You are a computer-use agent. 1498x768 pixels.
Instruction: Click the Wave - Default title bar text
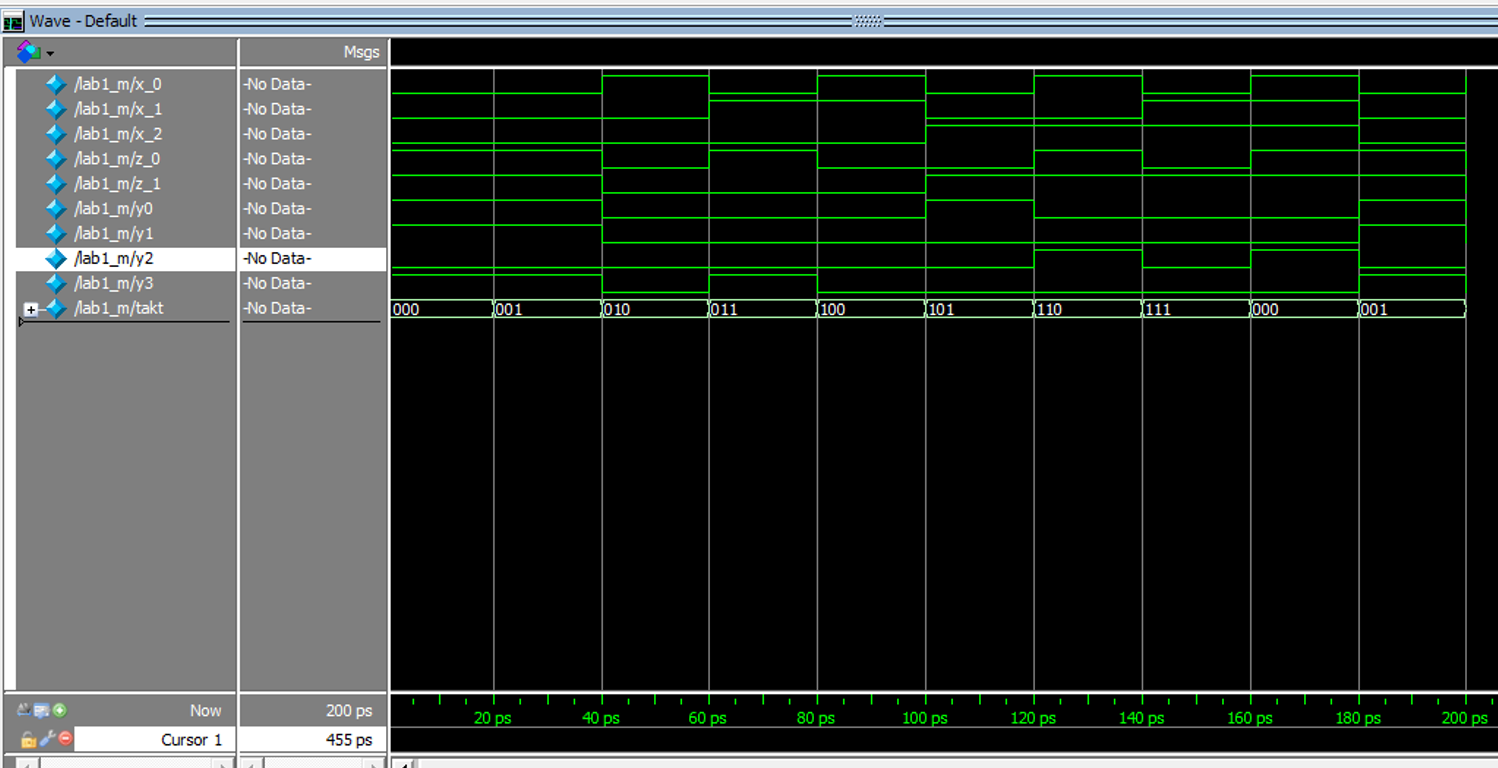coord(84,21)
